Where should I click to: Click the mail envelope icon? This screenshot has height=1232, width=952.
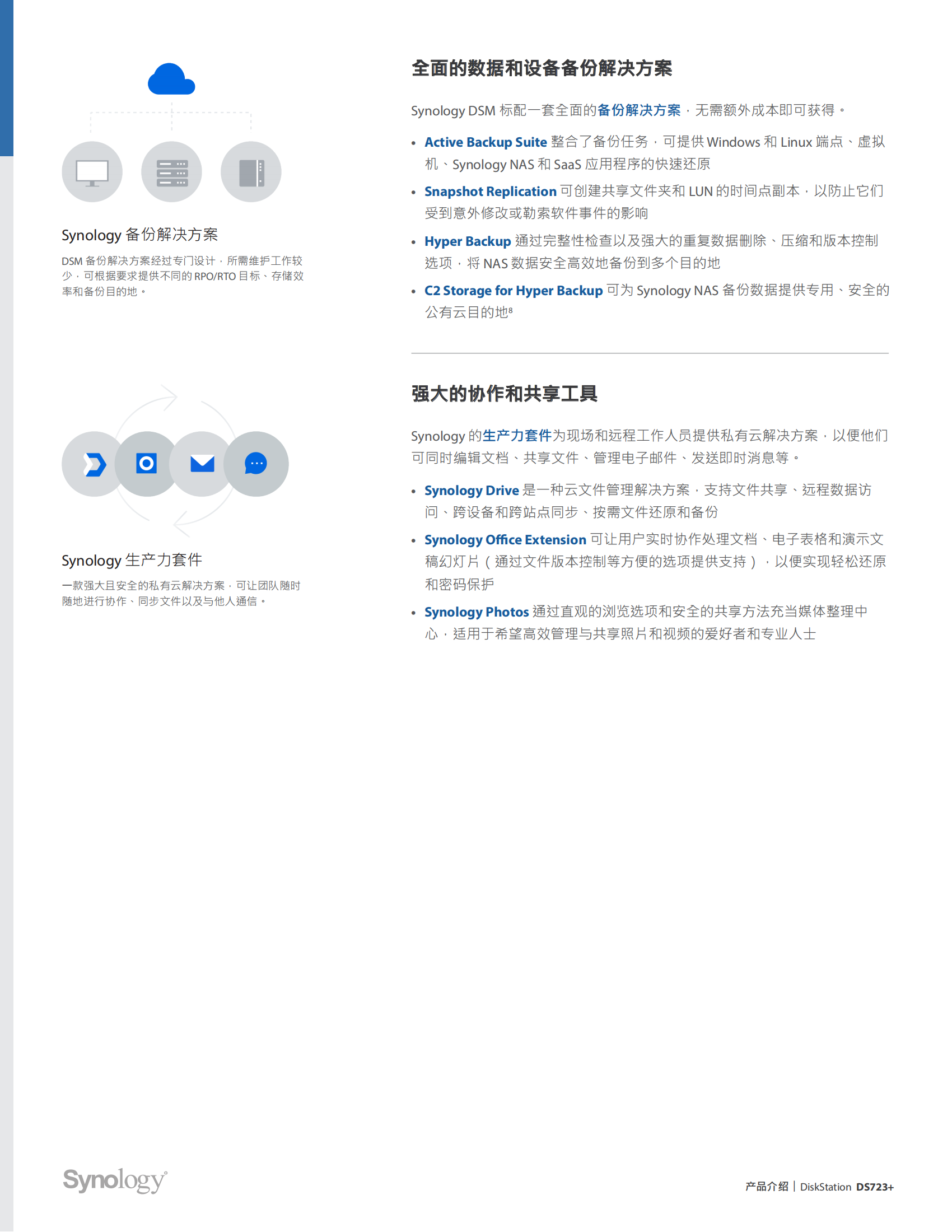click(x=202, y=464)
